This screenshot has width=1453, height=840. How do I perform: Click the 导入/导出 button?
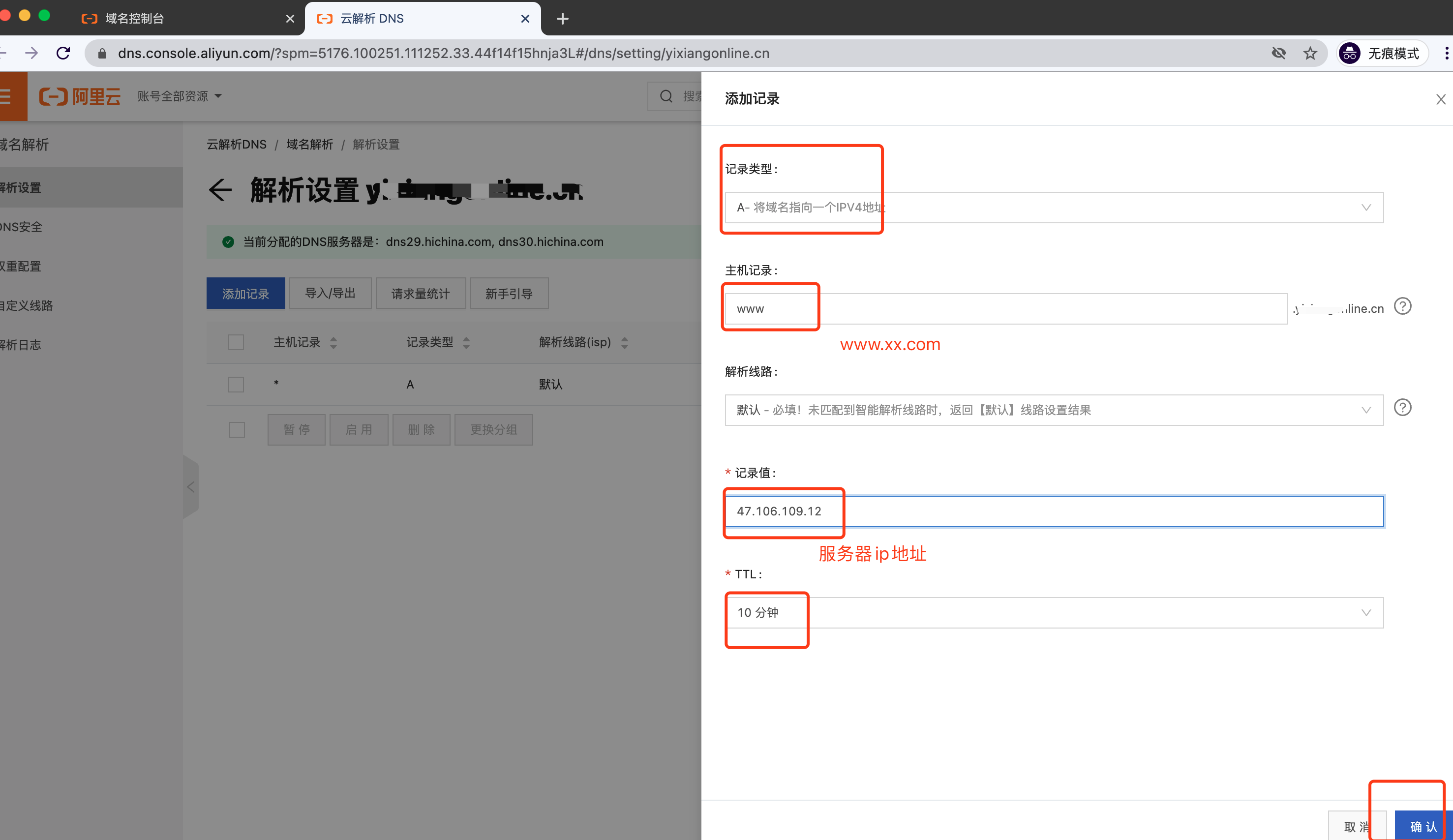tap(330, 294)
